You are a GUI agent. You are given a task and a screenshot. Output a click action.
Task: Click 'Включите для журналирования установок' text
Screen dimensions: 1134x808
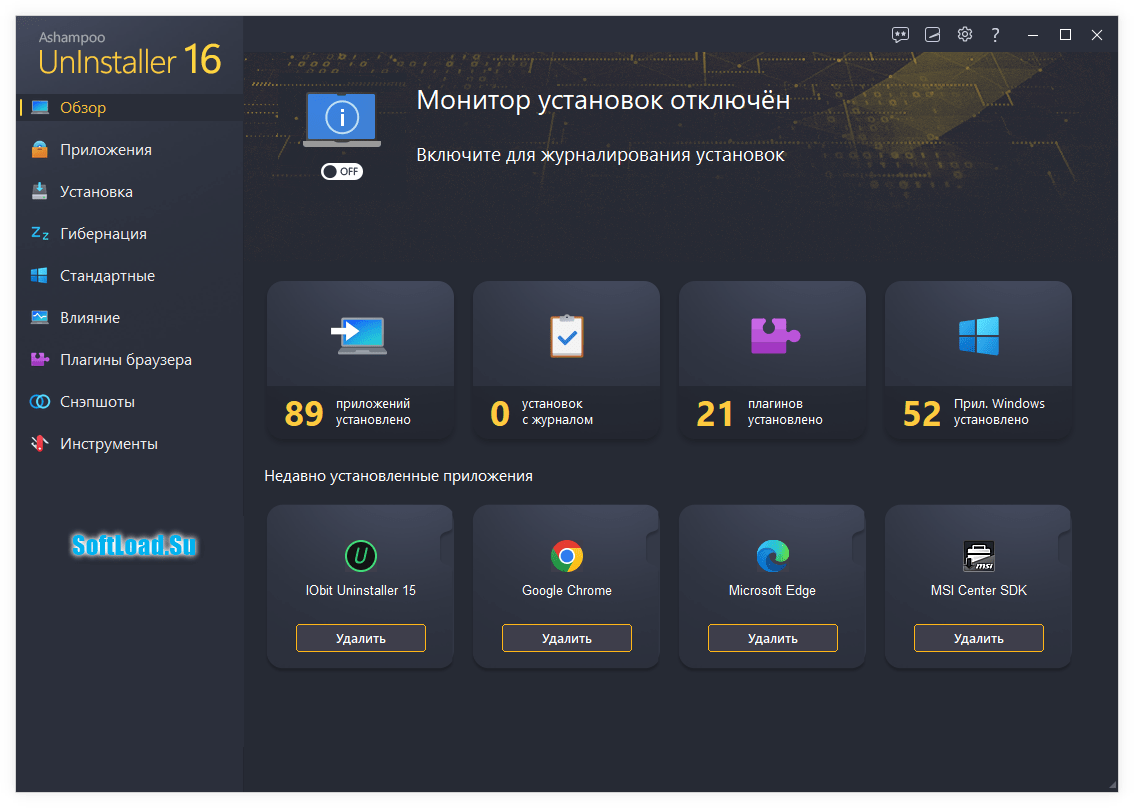click(x=600, y=155)
